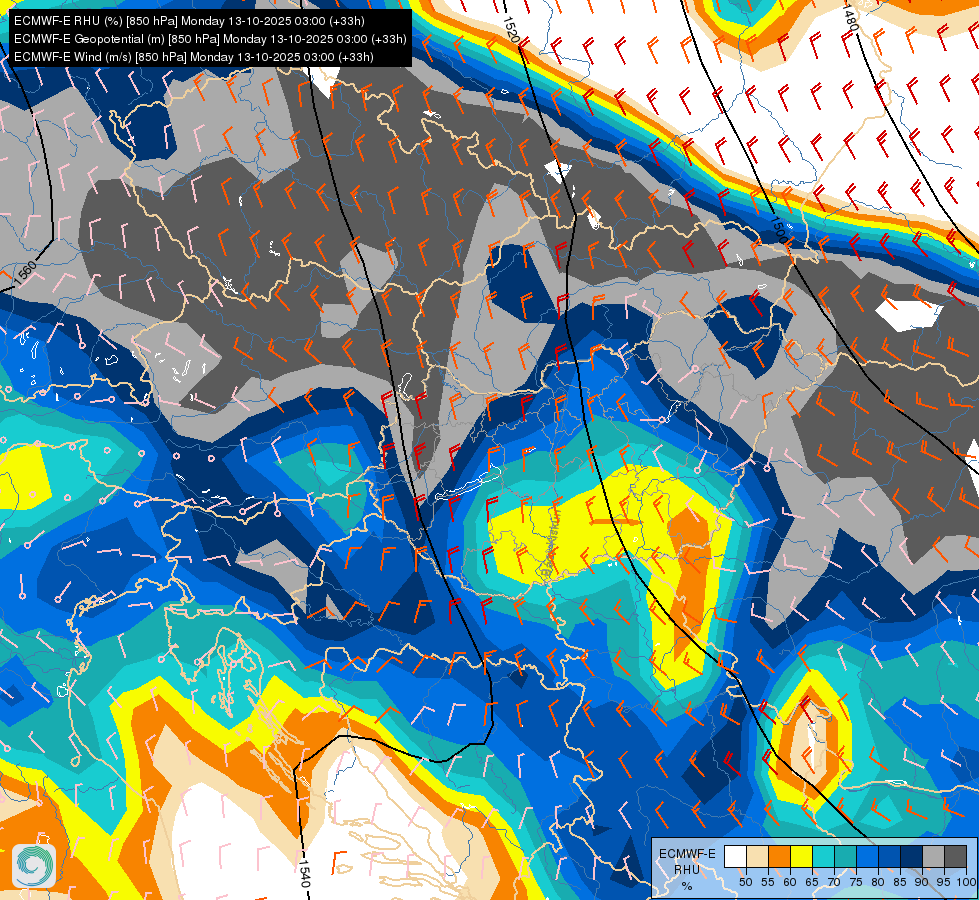This screenshot has width=979, height=900.
Task: Click the swirl logo icon in the corner
Action: 34,866
